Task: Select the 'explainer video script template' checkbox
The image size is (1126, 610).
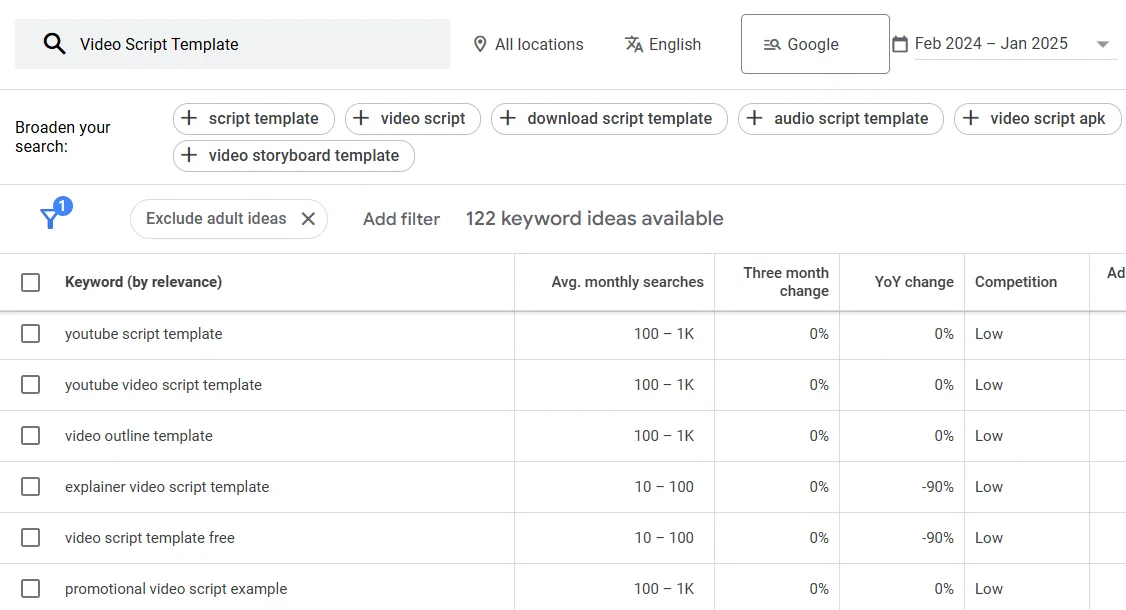Action: [31, 487]
